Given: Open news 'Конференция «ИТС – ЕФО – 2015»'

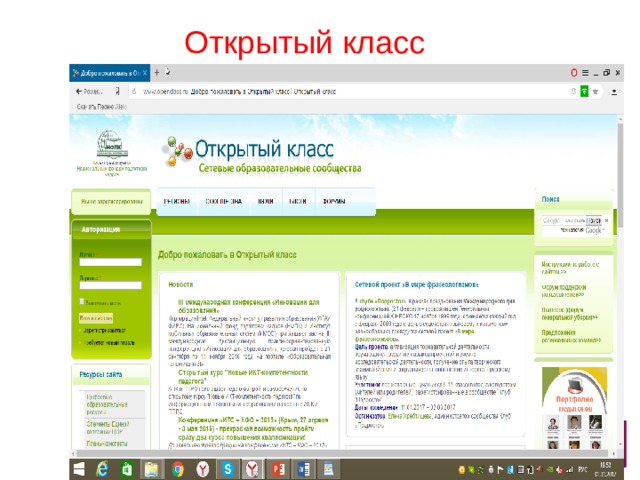Looking at the screenshot, I should [253, 429].
